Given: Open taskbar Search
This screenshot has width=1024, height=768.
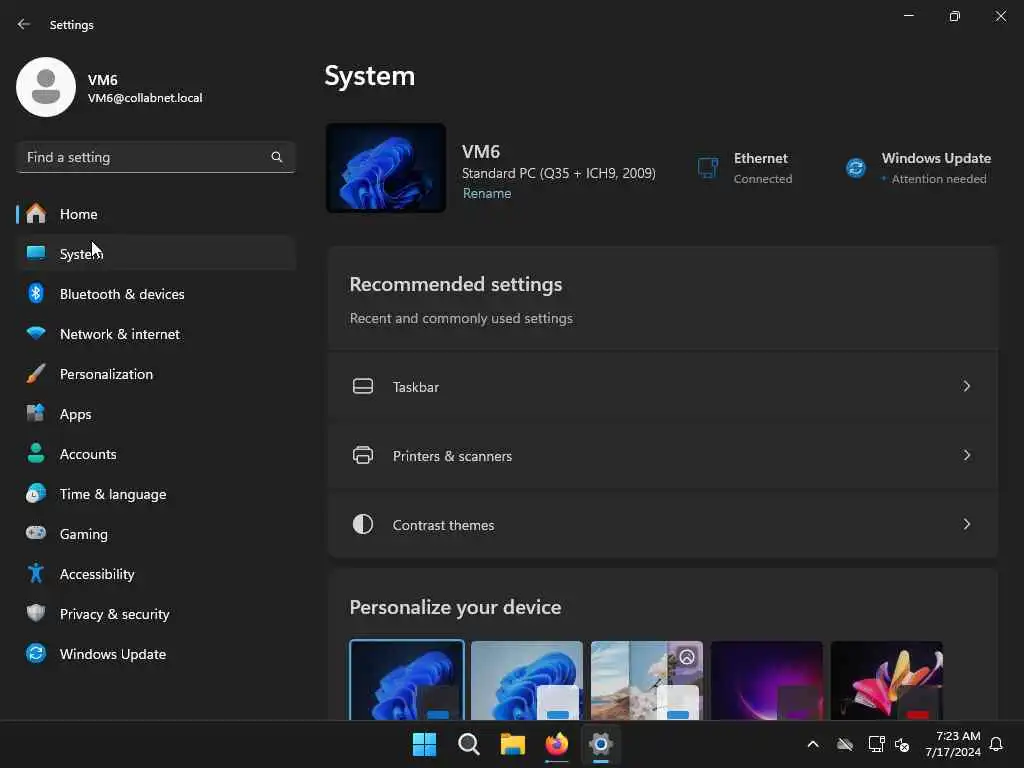Looking at the screenshot, I should pos(469,744).
